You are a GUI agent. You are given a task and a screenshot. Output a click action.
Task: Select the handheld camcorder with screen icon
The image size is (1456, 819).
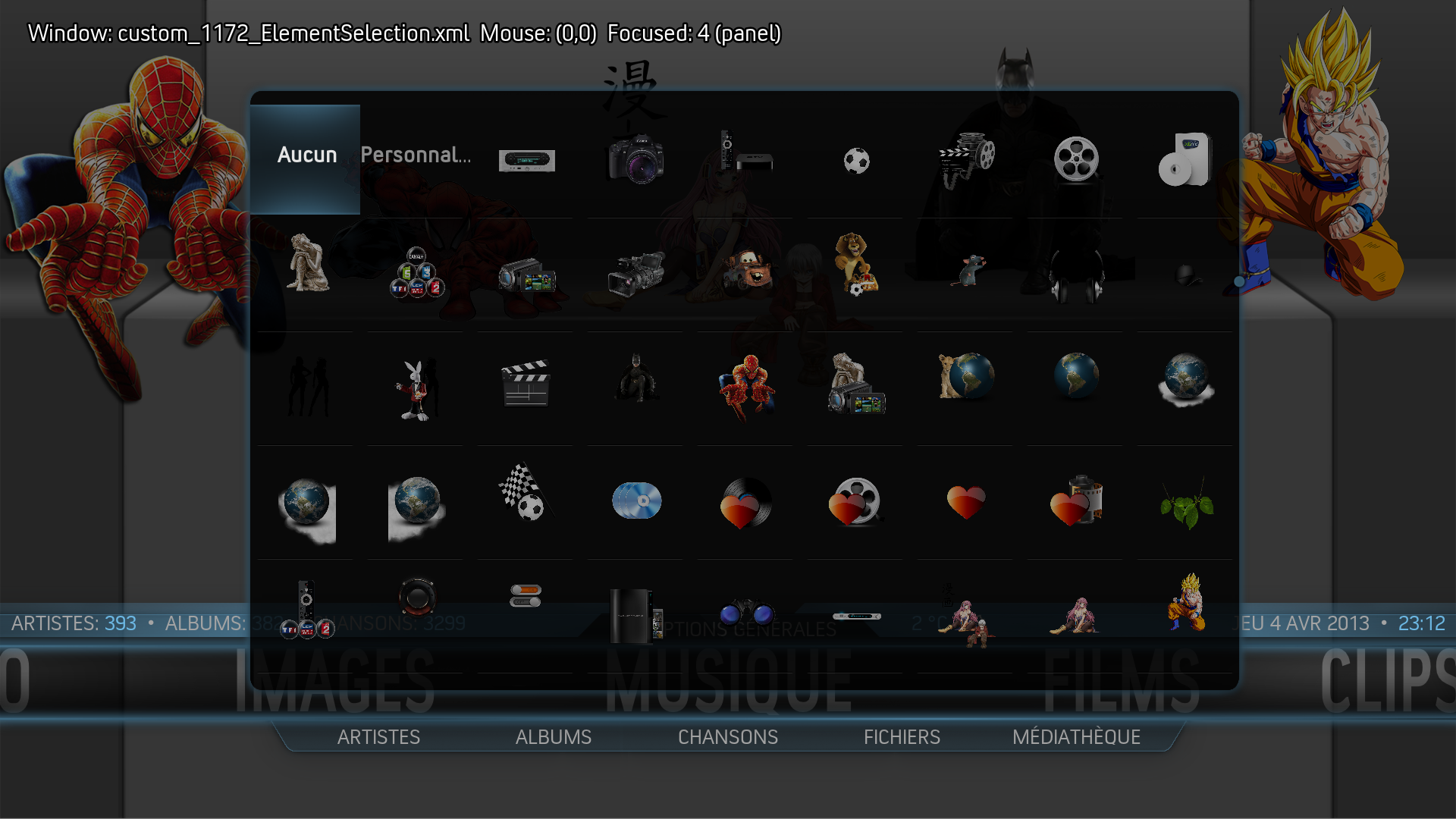[526, 276]
